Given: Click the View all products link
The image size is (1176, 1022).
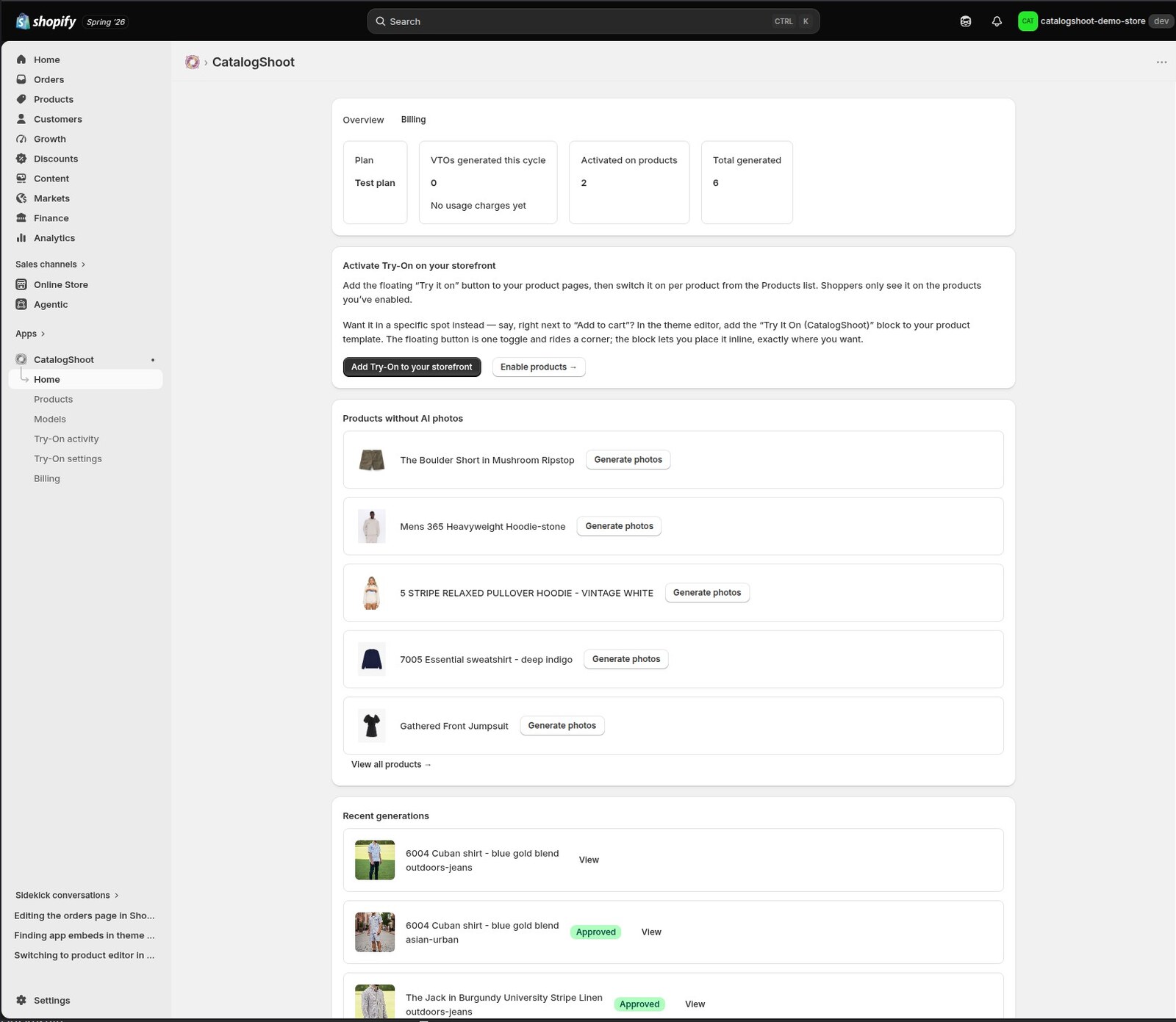Looking at the screenshot, I should point(391,764).
